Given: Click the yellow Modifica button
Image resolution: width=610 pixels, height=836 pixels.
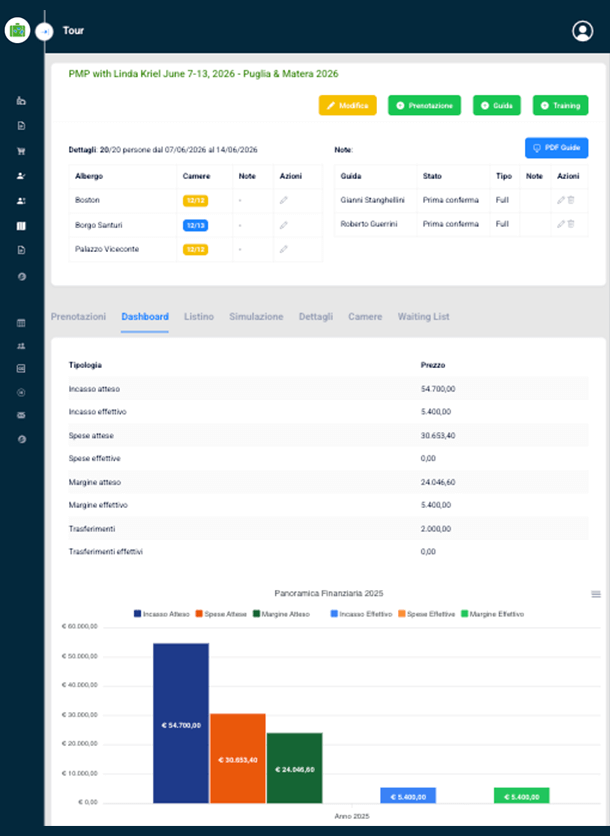Looking at the screenshot, I should coord(347,105).
